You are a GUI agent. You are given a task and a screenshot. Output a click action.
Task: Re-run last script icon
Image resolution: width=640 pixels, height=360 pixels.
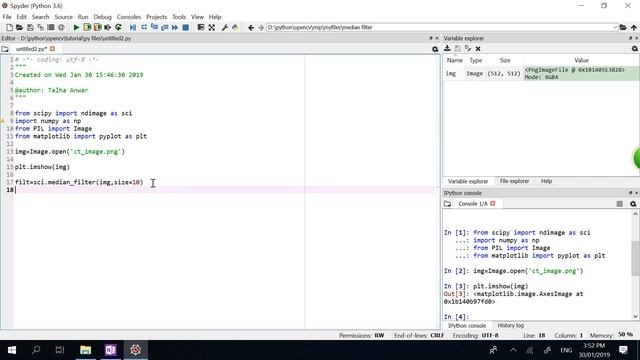coord(118,27)
